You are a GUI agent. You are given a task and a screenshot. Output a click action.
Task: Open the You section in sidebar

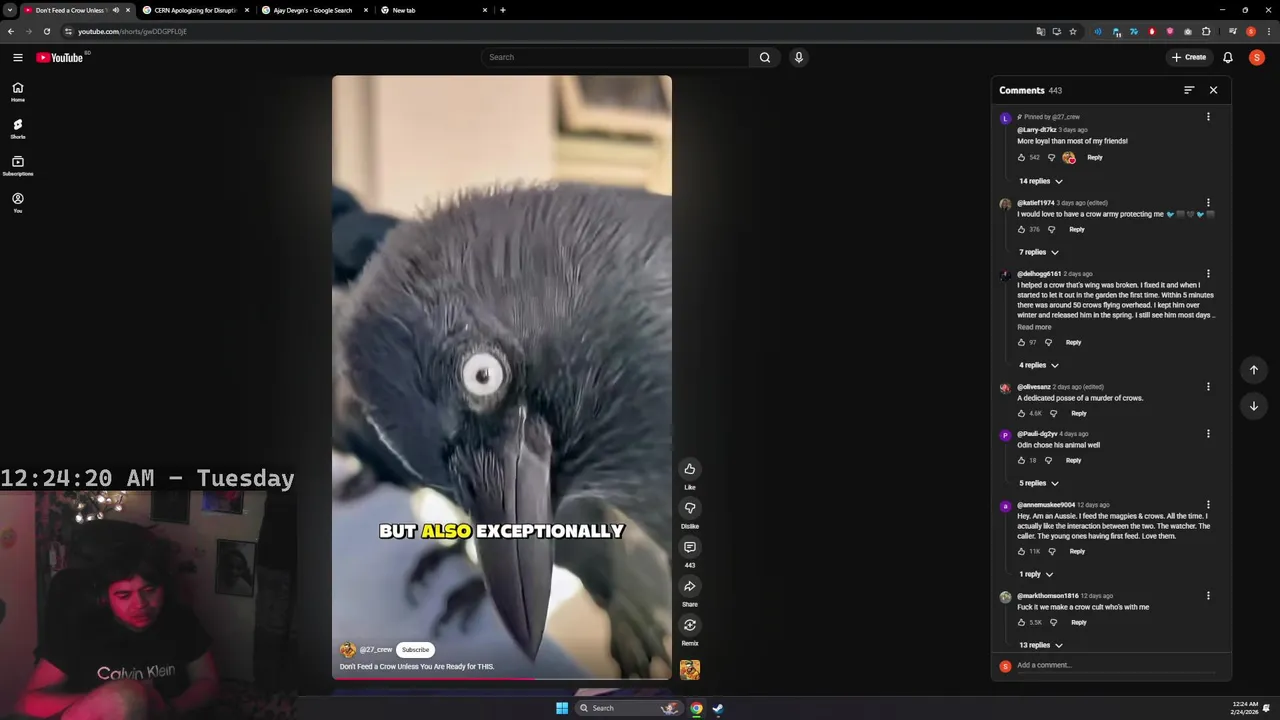click(x=18, y=203)
